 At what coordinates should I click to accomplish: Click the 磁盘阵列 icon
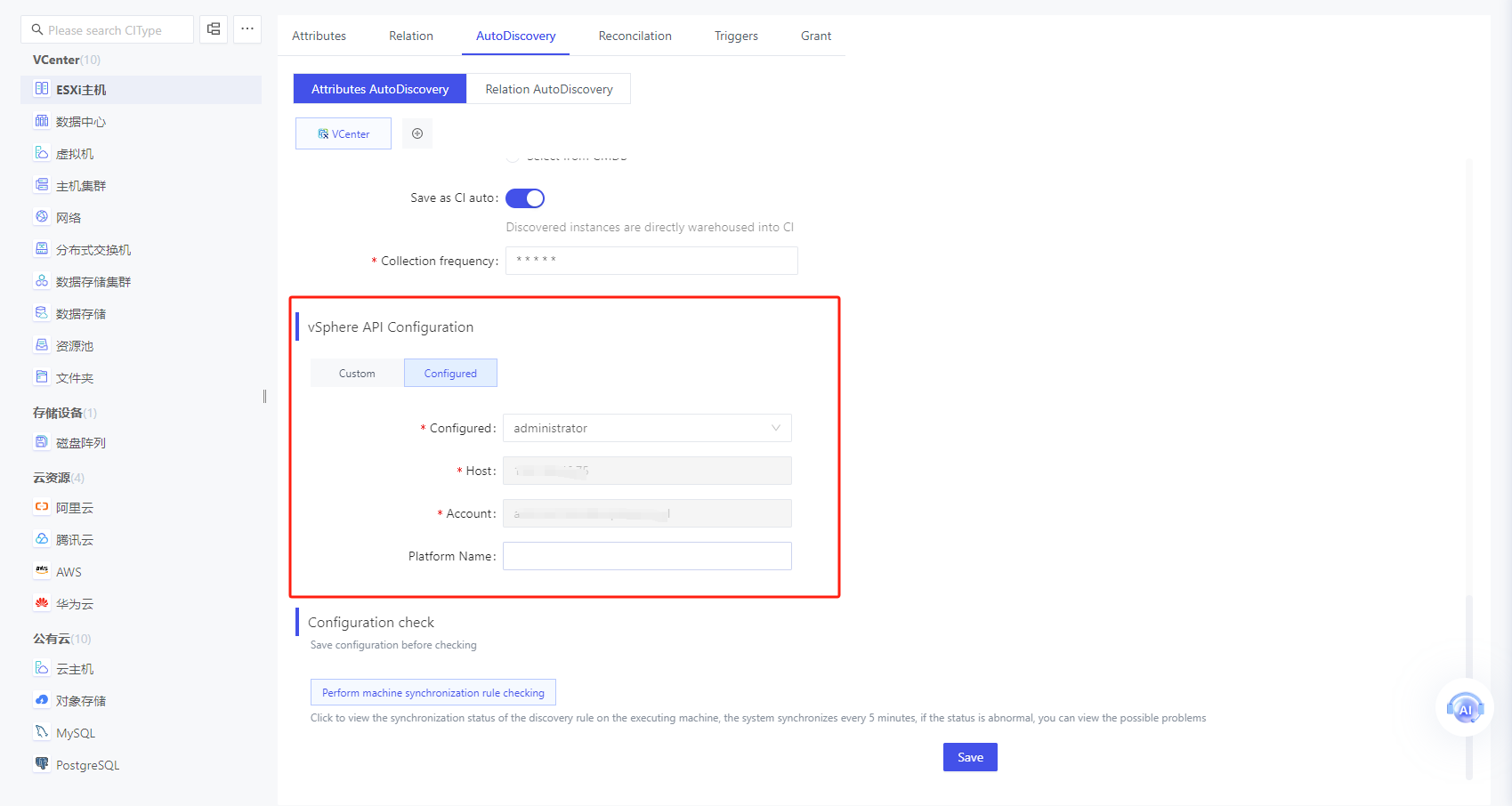tap(42, 442)
